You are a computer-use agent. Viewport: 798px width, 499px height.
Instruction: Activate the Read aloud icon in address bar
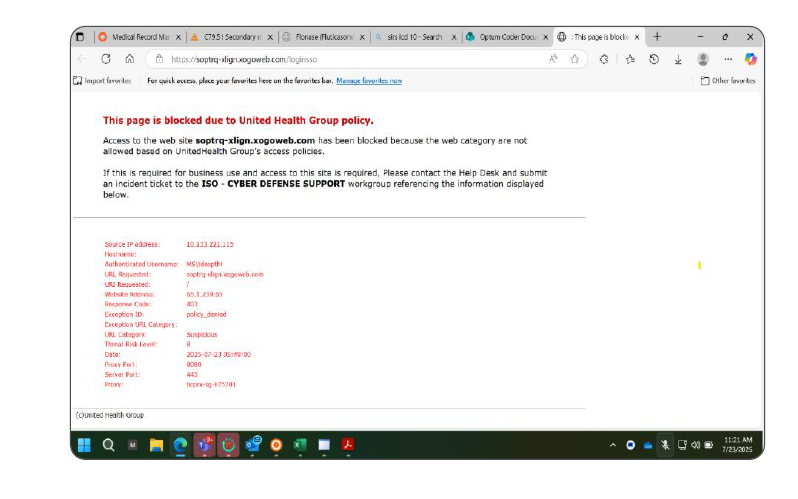(553, 59)
